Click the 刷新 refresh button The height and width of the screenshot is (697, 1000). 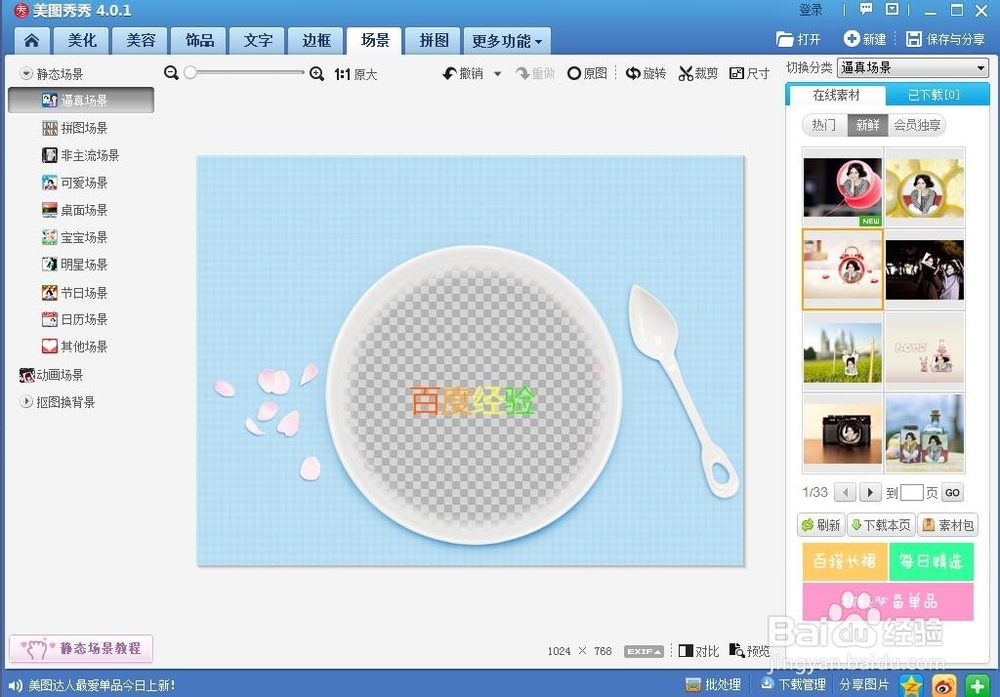[x=821, y=525]
